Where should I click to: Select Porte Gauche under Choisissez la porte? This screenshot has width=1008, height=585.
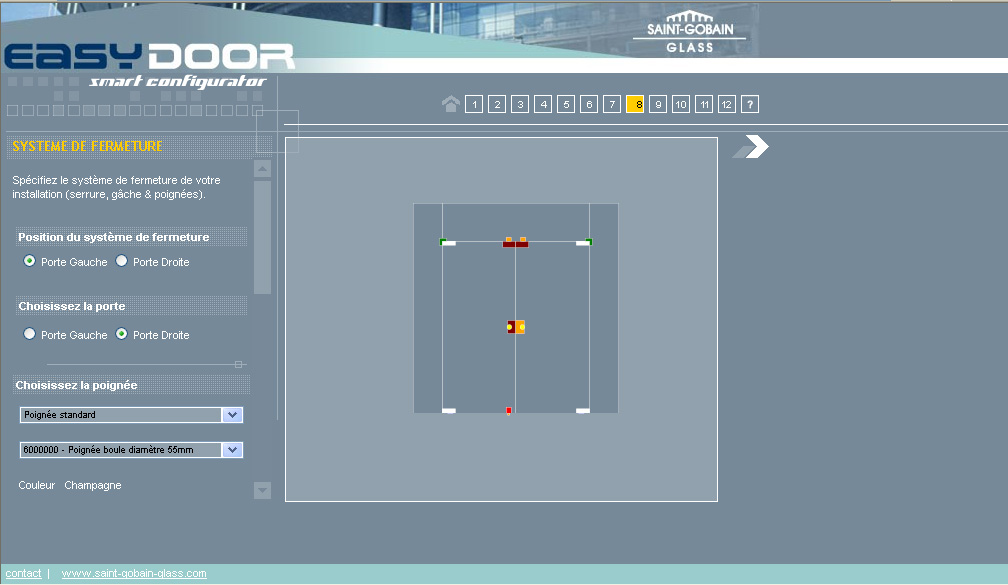tap(30, 334)
